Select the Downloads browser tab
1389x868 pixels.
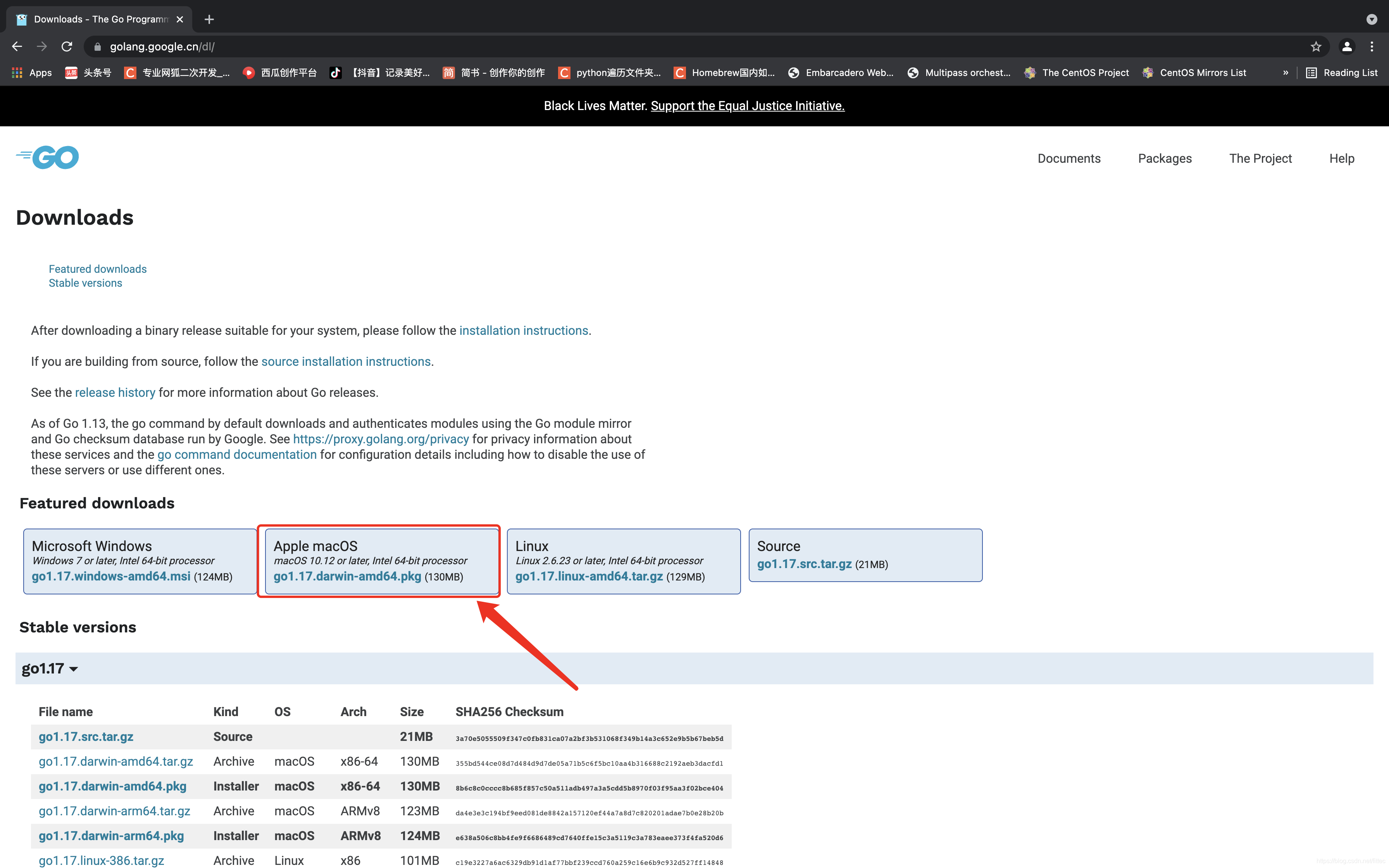point(99,19)
